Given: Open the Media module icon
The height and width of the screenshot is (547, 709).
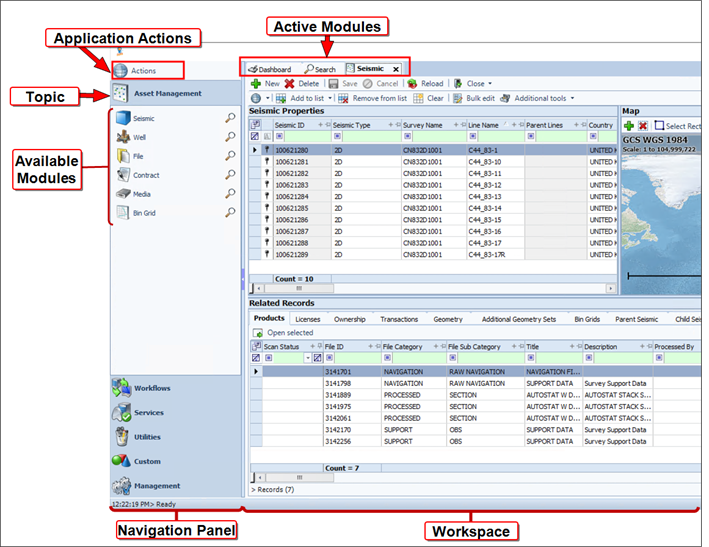Looking at the screenshot, I should pos(123,194).
